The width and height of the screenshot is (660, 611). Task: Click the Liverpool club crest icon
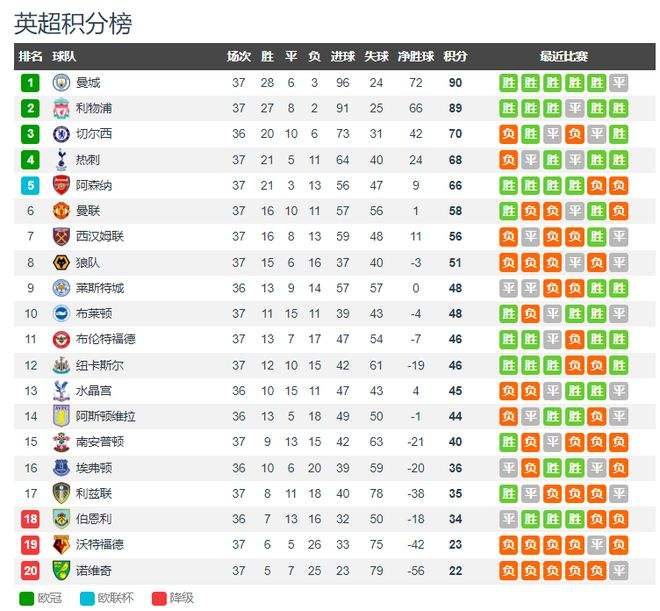click(x=61, y=109)
